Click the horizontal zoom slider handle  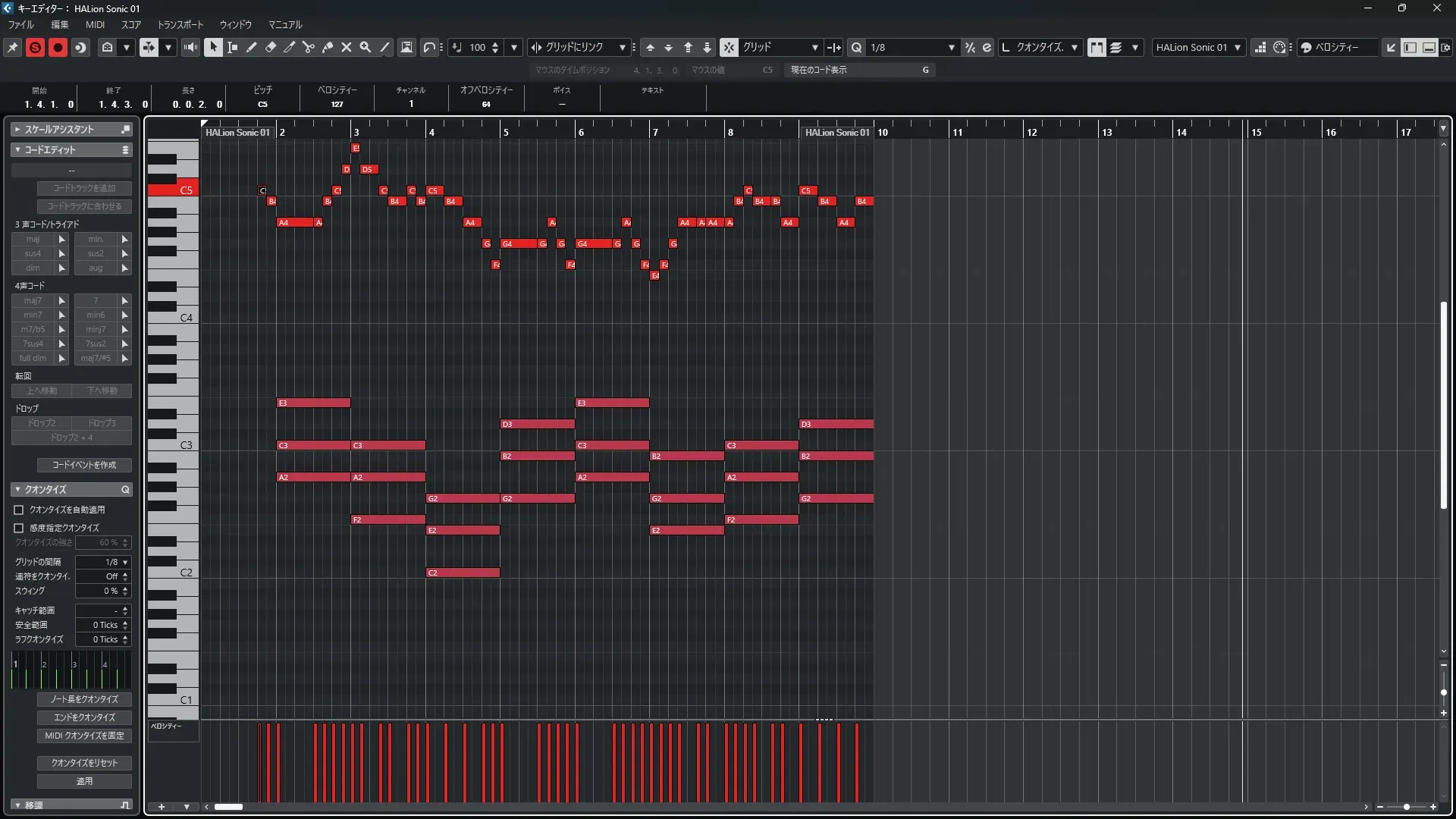tap(1407, 807)
